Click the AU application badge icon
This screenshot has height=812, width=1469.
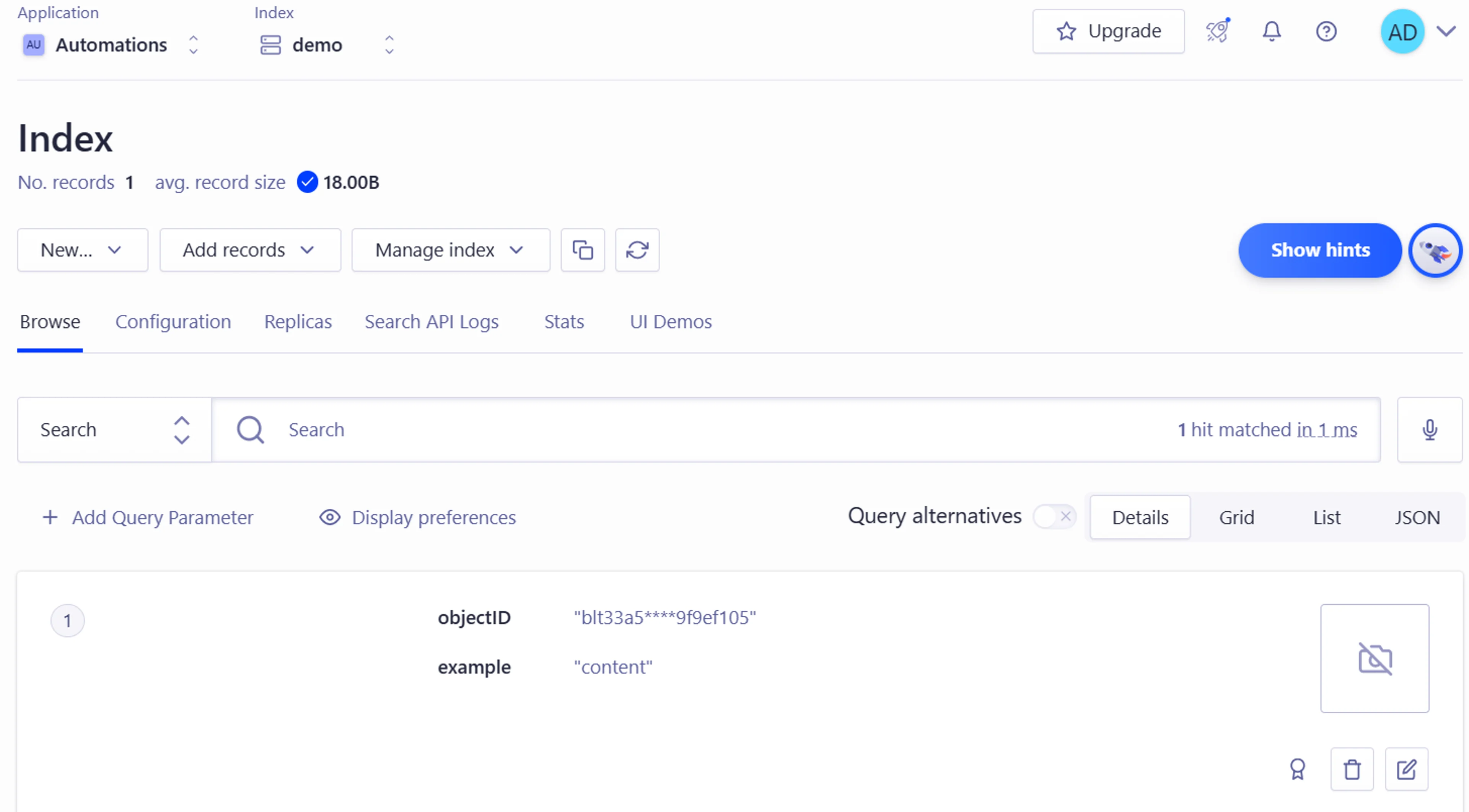34,44
